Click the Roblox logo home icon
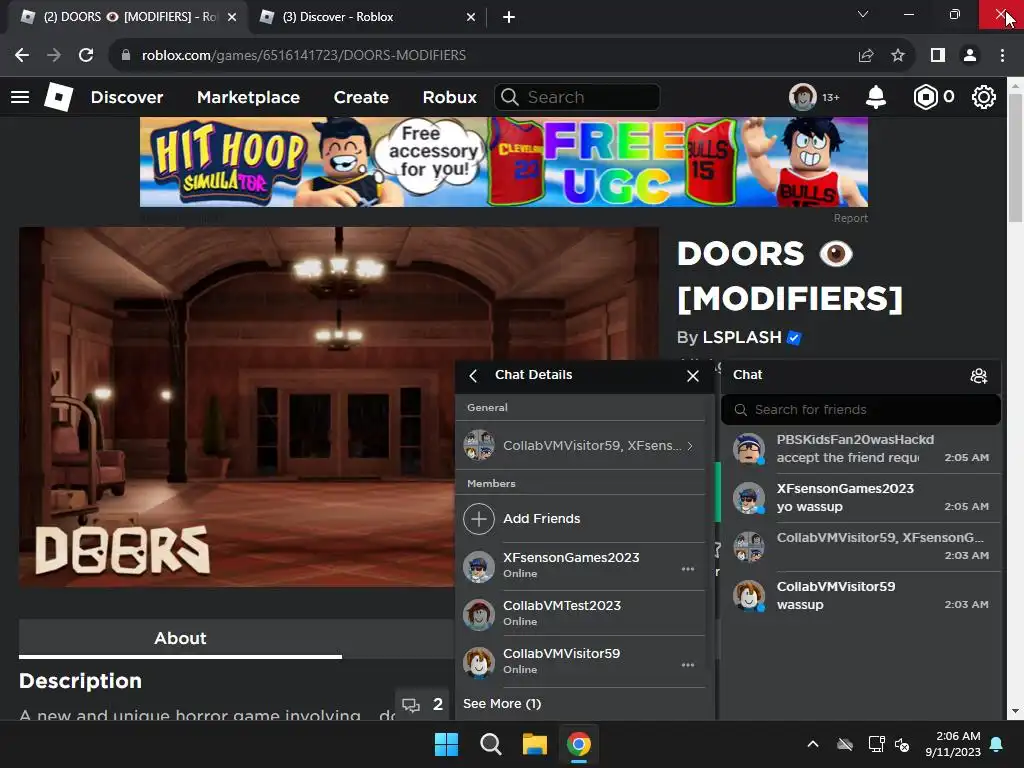This screenshot has height=768, width=1024. (x=58, y=97)
